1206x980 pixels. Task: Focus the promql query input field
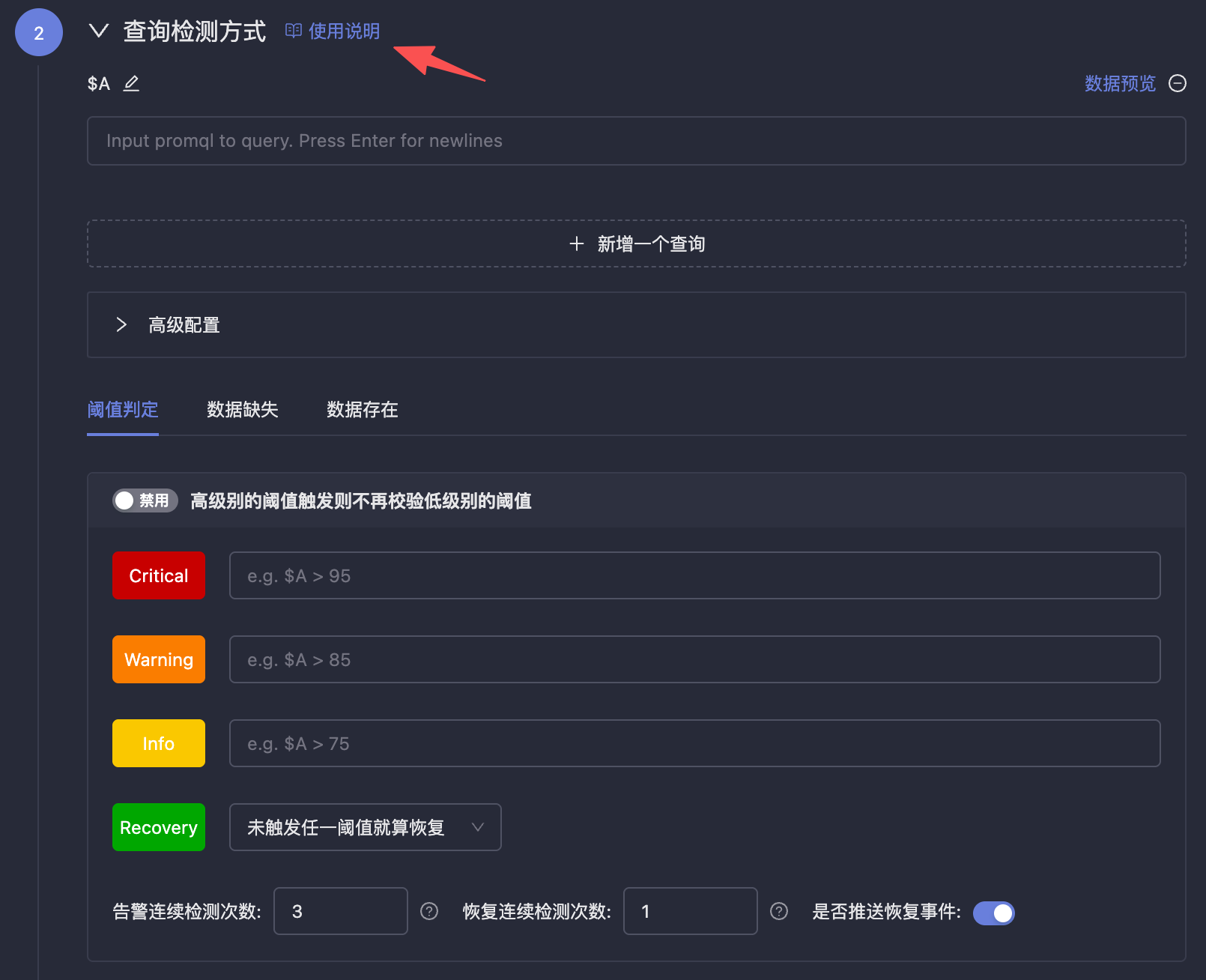pyautogui.click(x=636, y=141)
